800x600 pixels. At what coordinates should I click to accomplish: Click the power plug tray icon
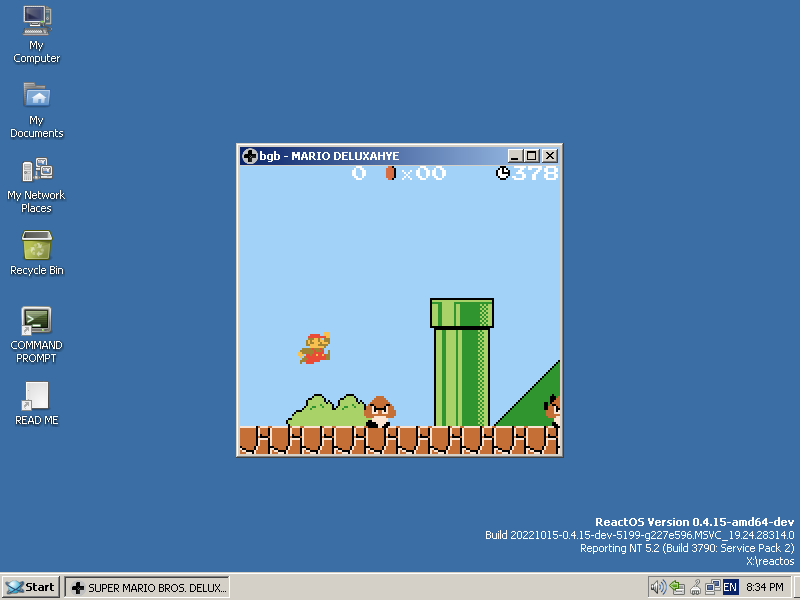pyautogui.click(x=695, y=587)
